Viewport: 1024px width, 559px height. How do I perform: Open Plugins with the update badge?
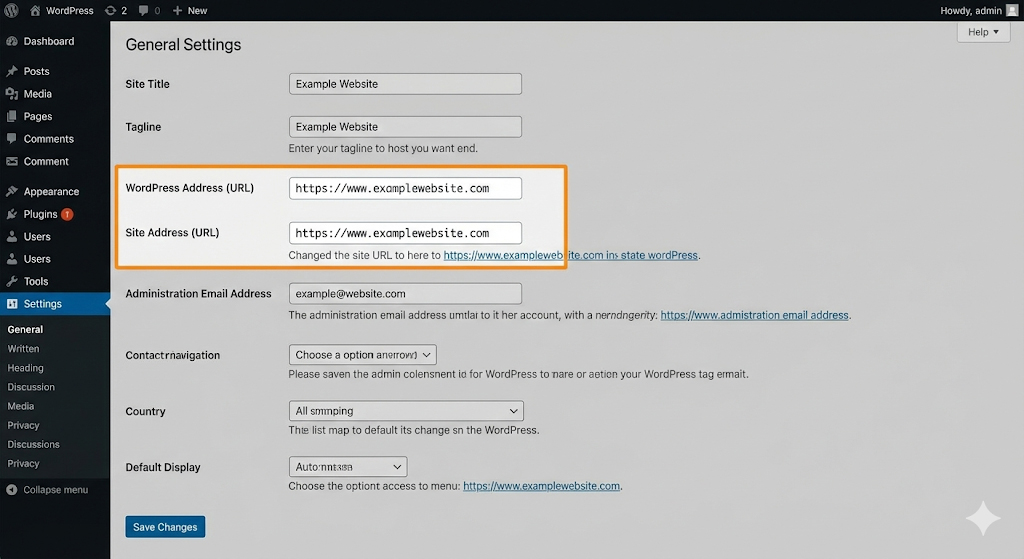coord(40,214)
